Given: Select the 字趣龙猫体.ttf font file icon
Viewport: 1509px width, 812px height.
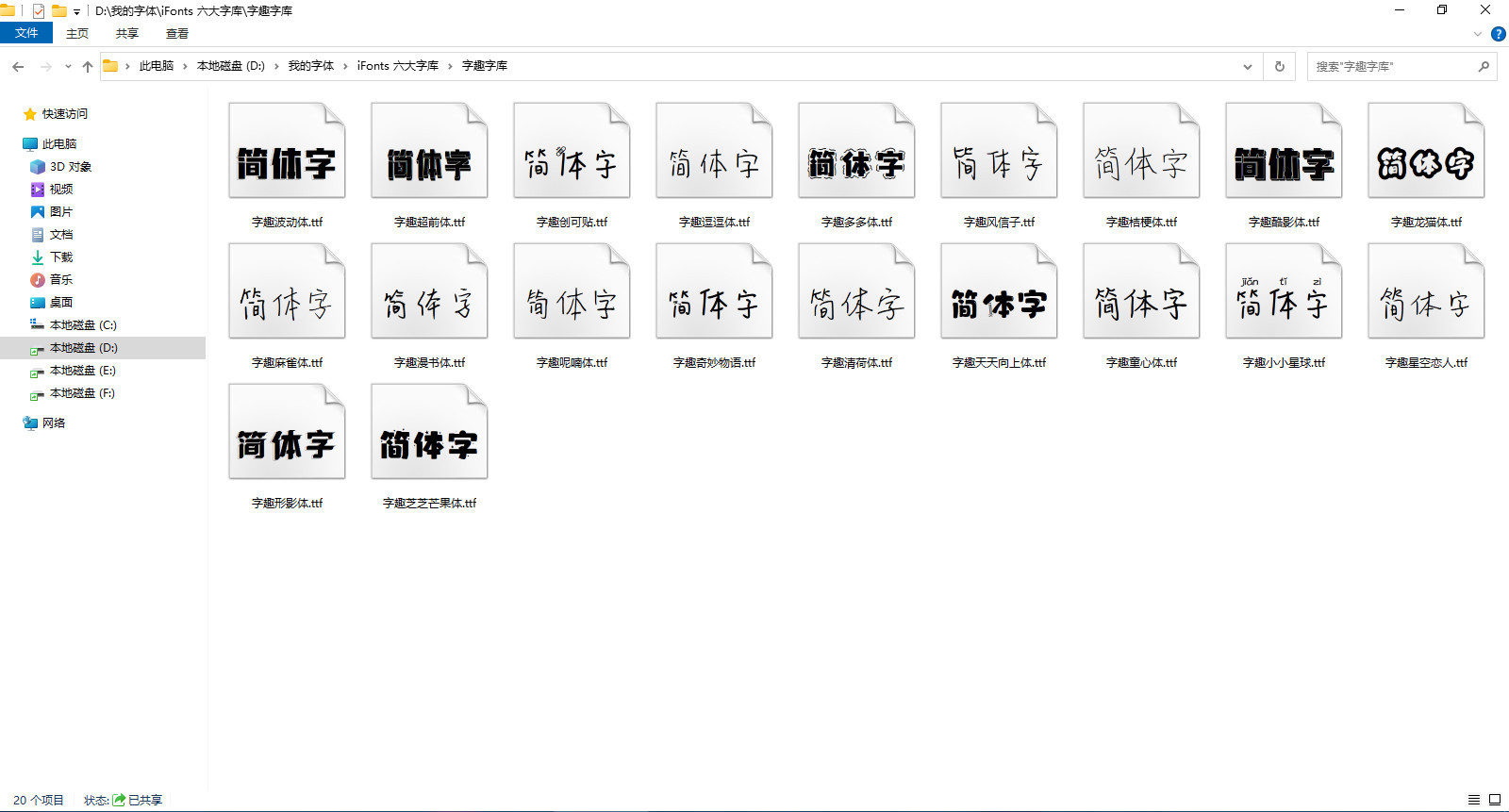Looking at the screenshot, I should [x=1426, y=151].
